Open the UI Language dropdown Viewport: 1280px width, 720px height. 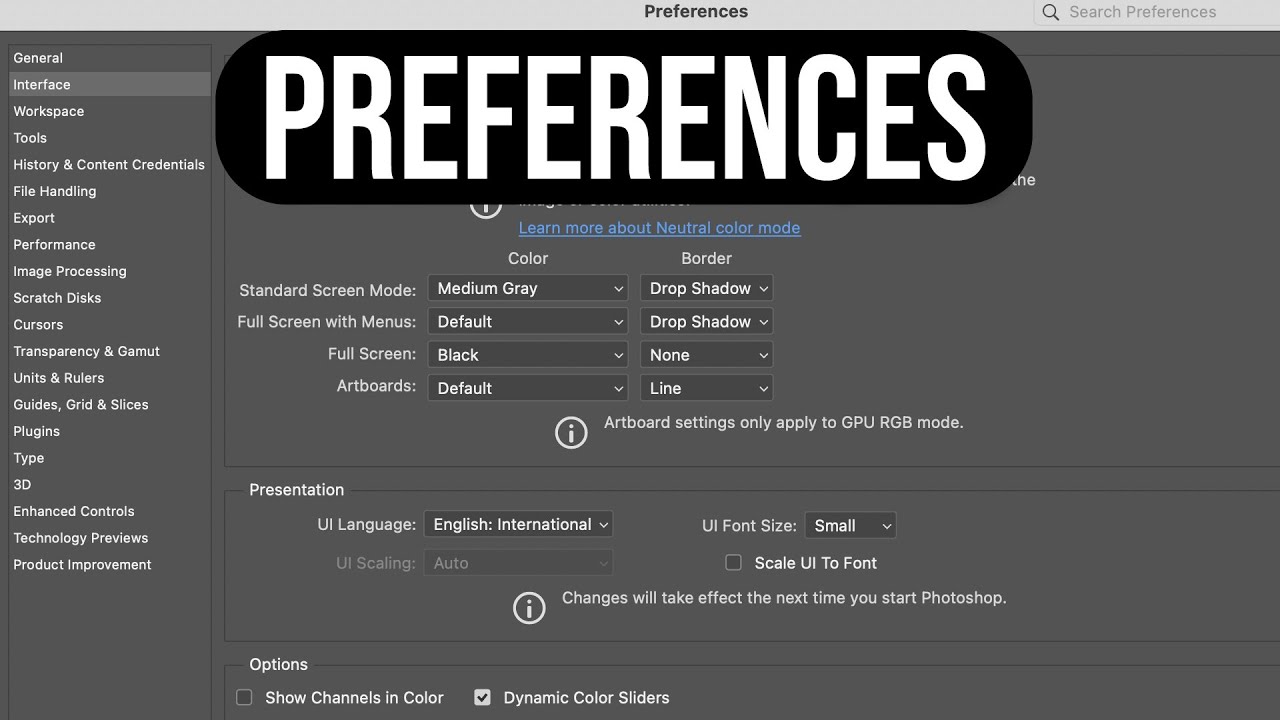click(518, 524)
